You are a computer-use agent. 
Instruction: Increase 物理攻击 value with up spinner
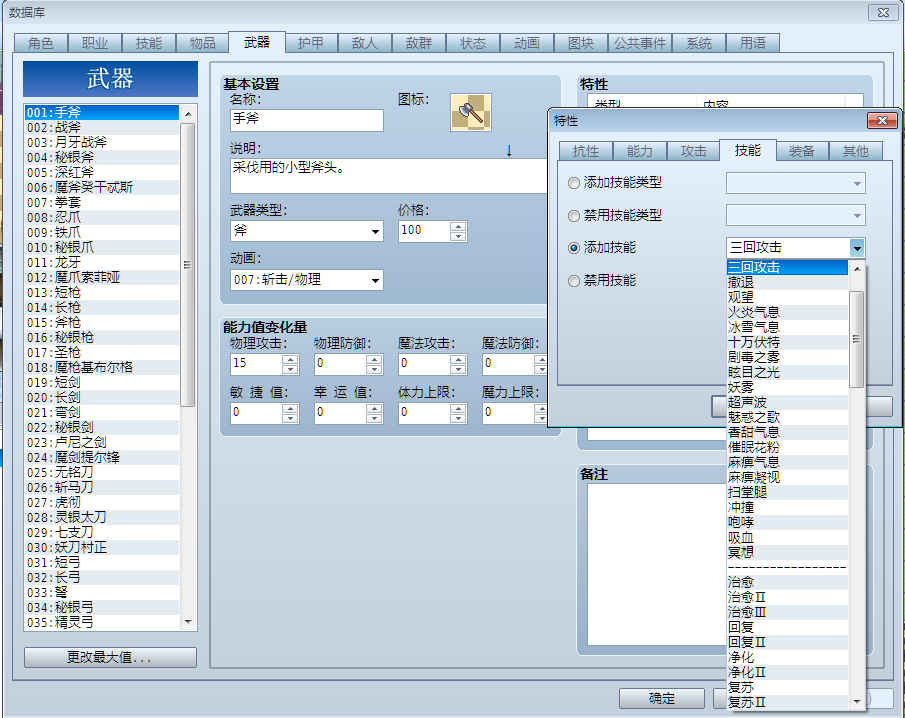[x=290, y=360]
